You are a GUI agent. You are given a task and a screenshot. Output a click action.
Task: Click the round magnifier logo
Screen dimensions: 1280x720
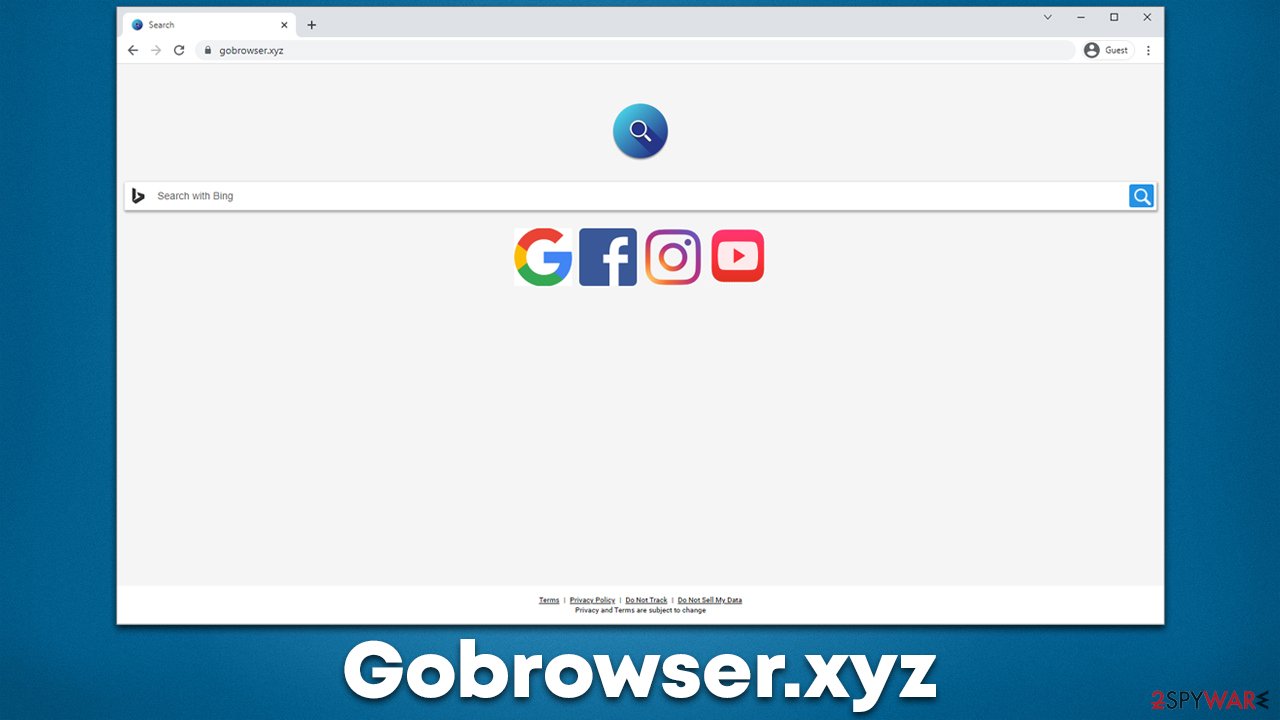[x=640, y=131]
